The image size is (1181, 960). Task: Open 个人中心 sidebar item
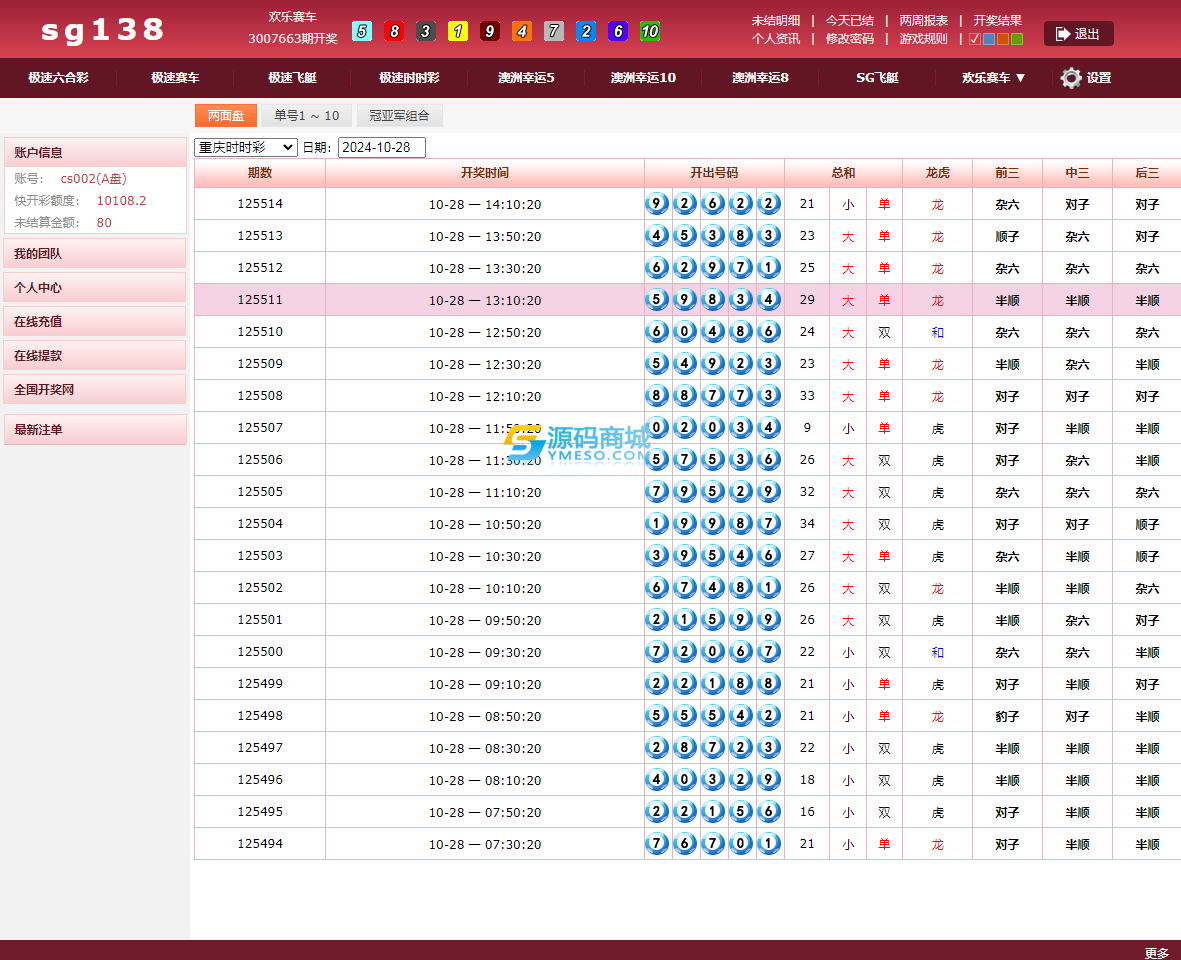pos(95,288)
